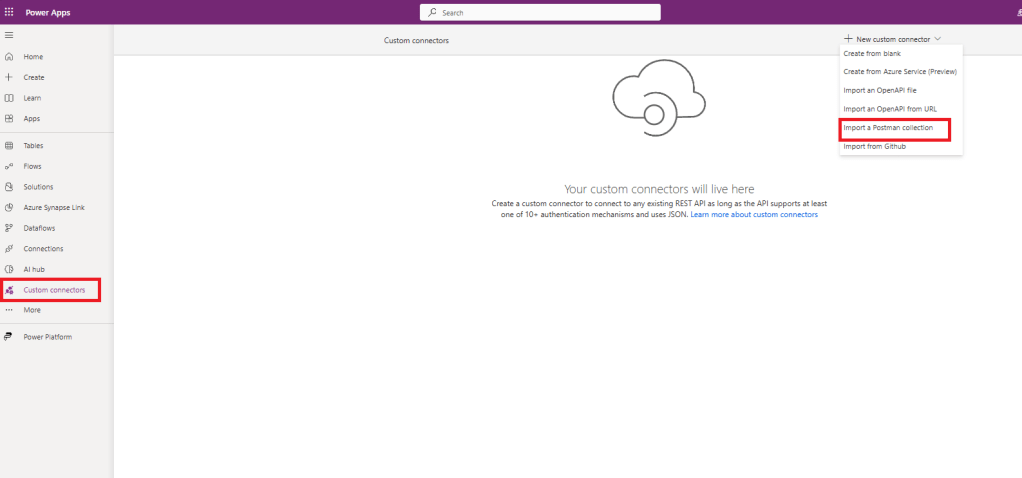Collapse the left navigation hamburger menu
This screenshot has height=478, width=1022.
pyautogui.click(x=9, y=35)
